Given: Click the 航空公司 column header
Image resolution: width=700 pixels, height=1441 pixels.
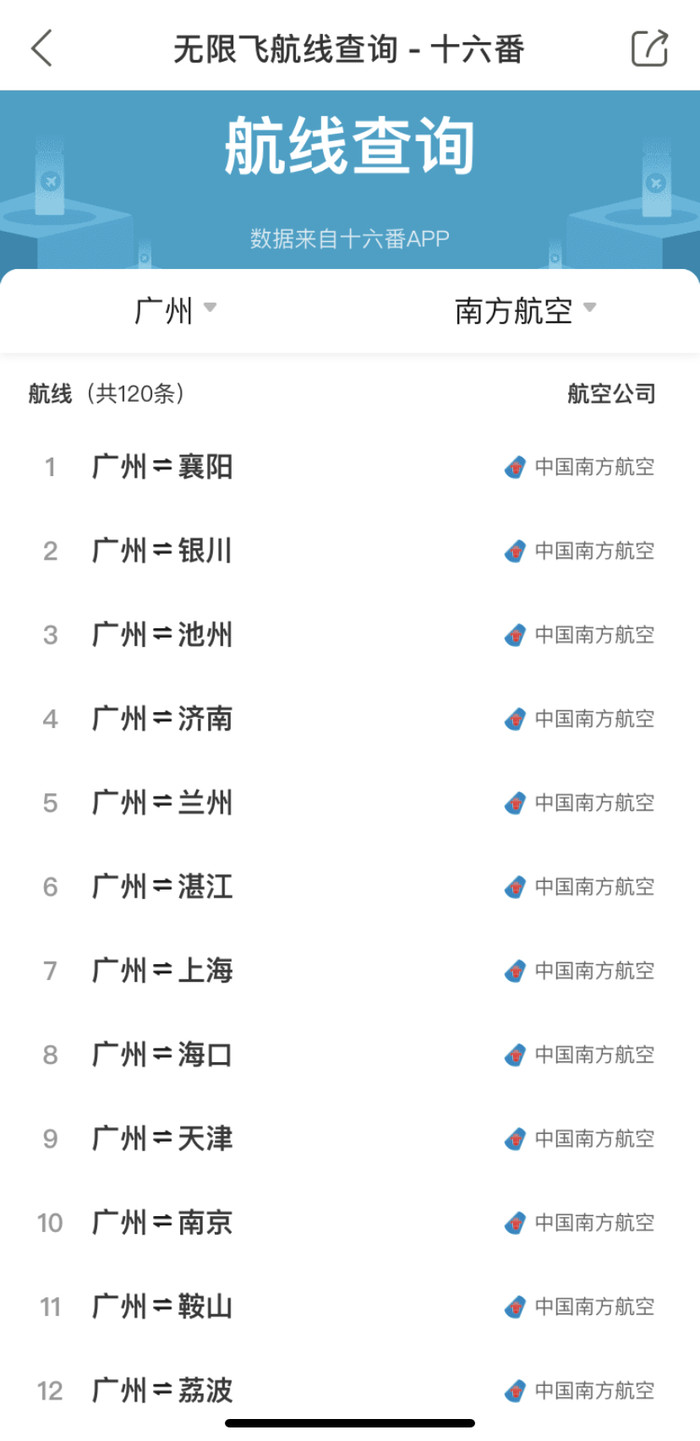Looking at the screenshot, I should pyautogui.click(x=611, y=394).
